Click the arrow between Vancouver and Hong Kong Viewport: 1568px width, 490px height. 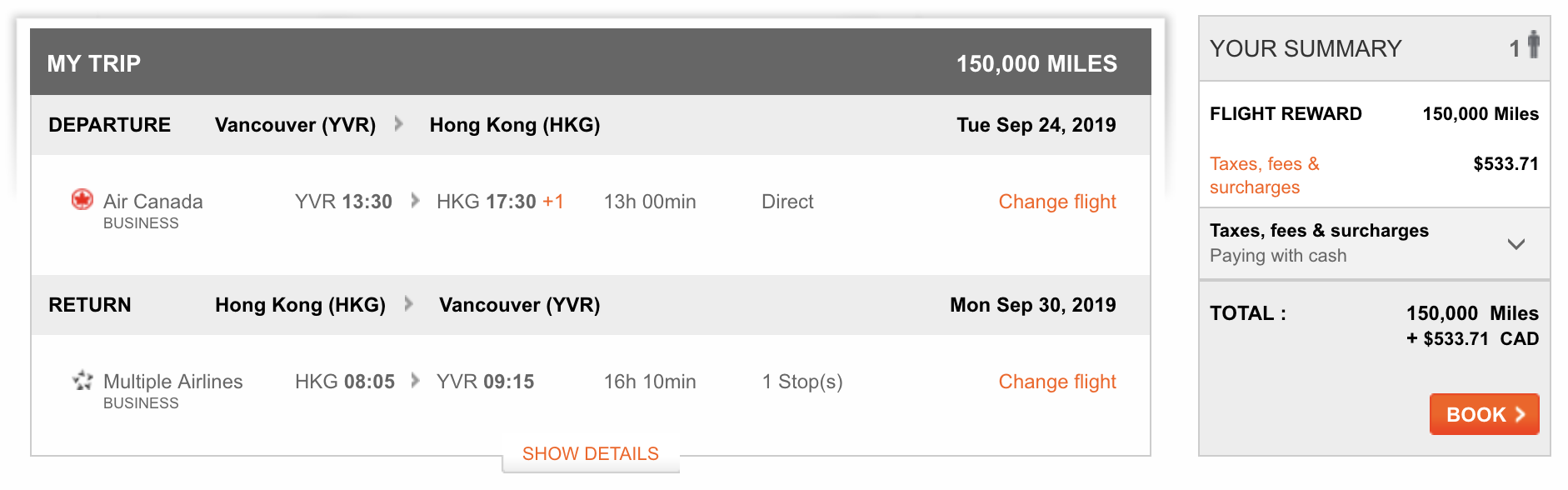click(399, 124)
